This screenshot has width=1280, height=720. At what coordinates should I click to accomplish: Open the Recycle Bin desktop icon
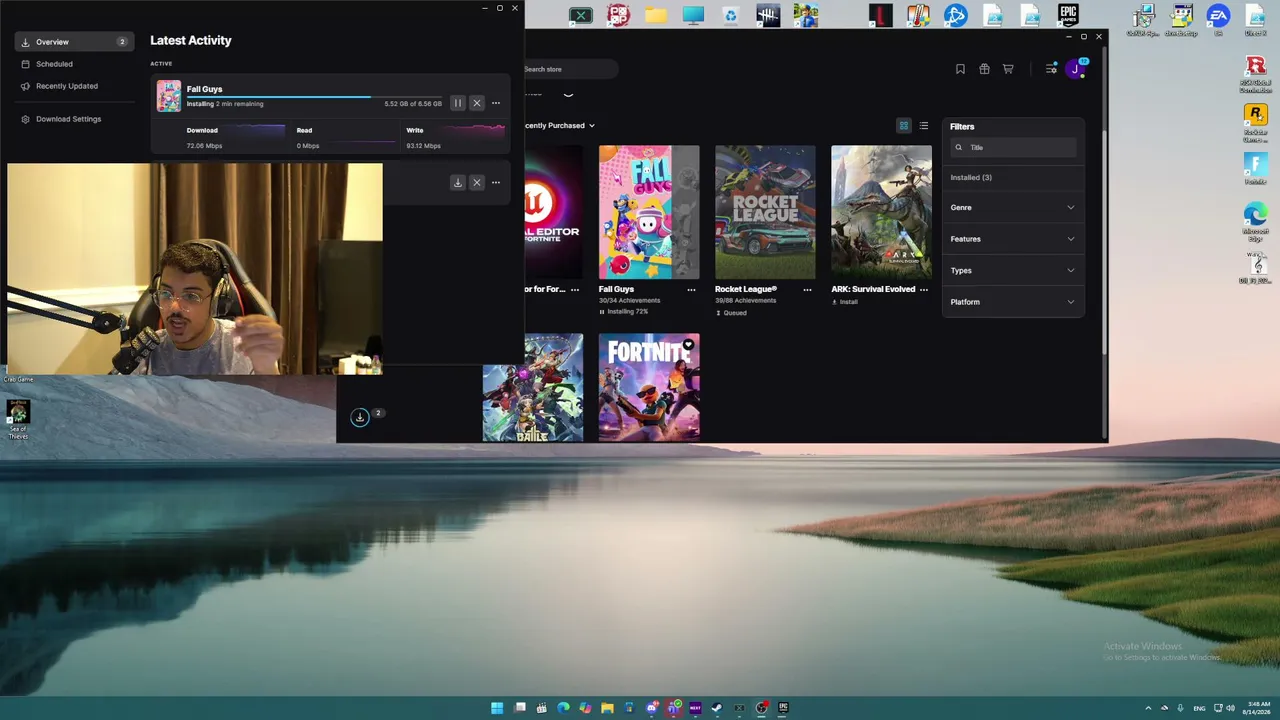pyautogui.click(x=731, y=16)
